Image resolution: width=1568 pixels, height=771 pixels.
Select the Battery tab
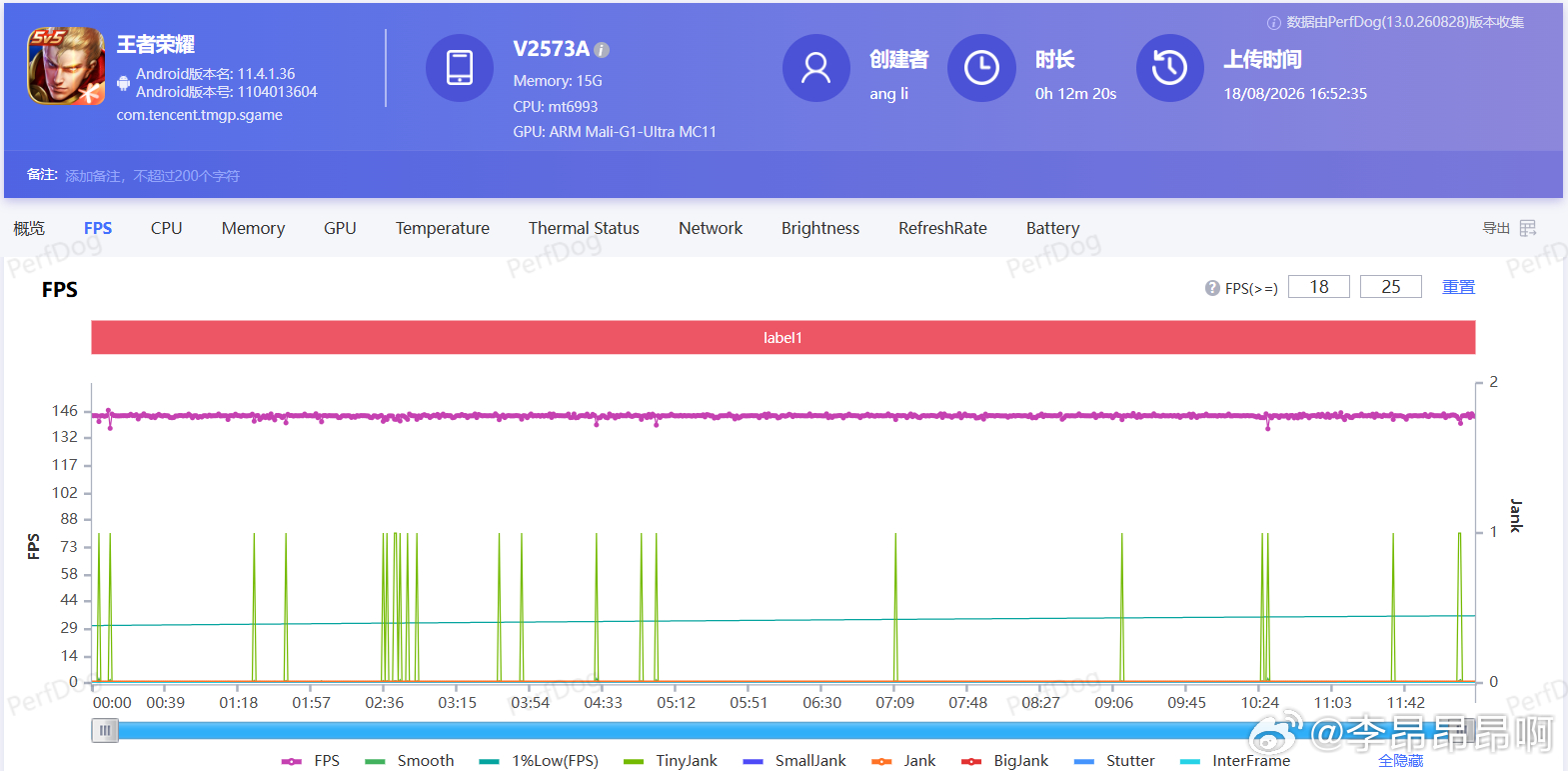point(1052,228)
